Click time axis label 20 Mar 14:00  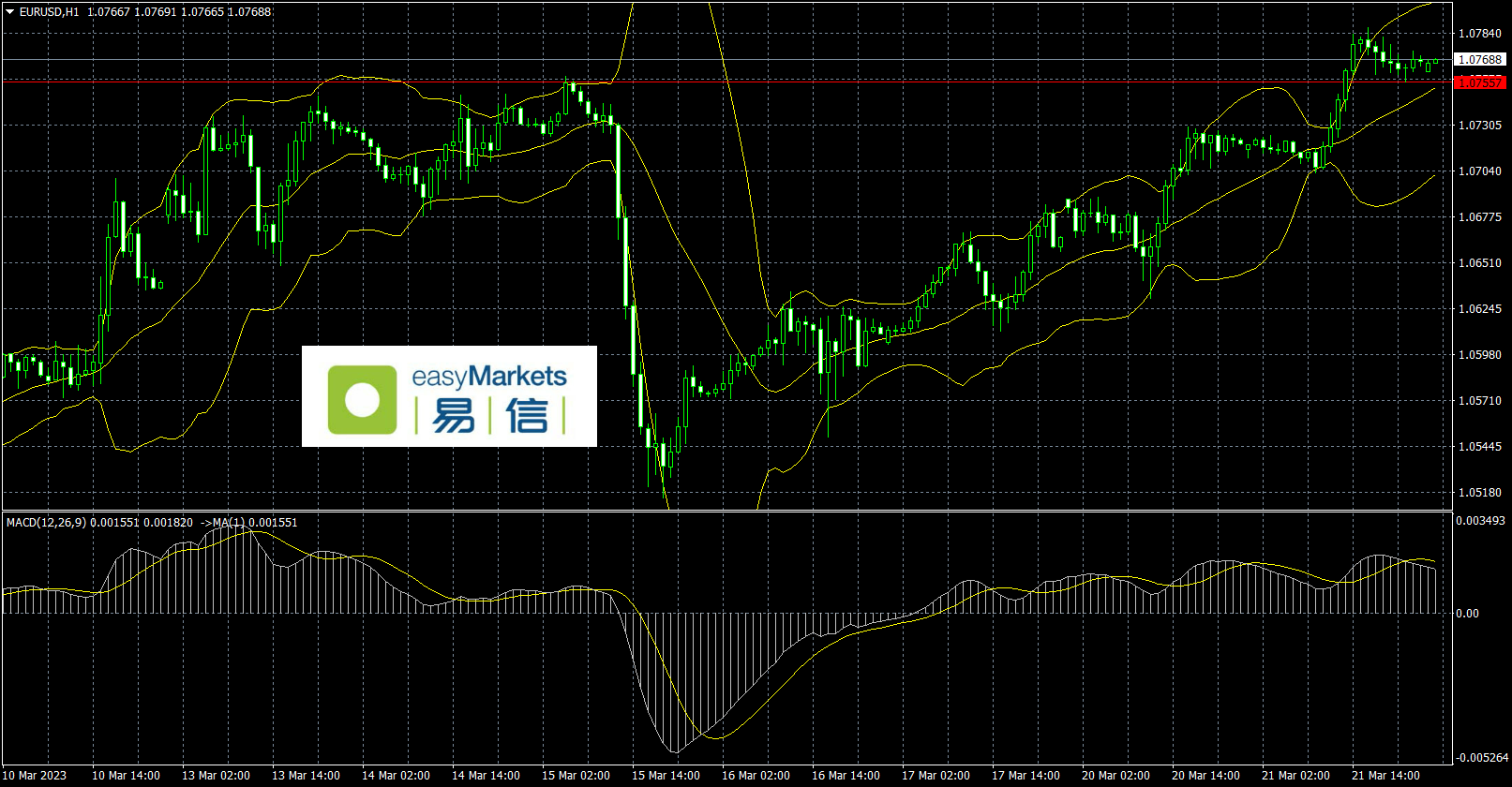point(1205,776)
